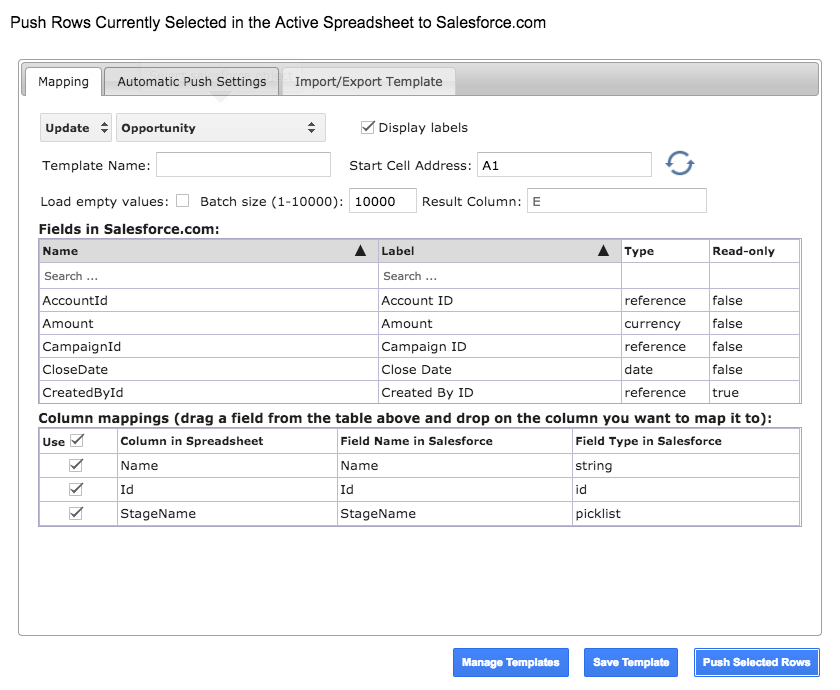
Task: Sort fields by Label column arrow
Action: click(603, 251)
